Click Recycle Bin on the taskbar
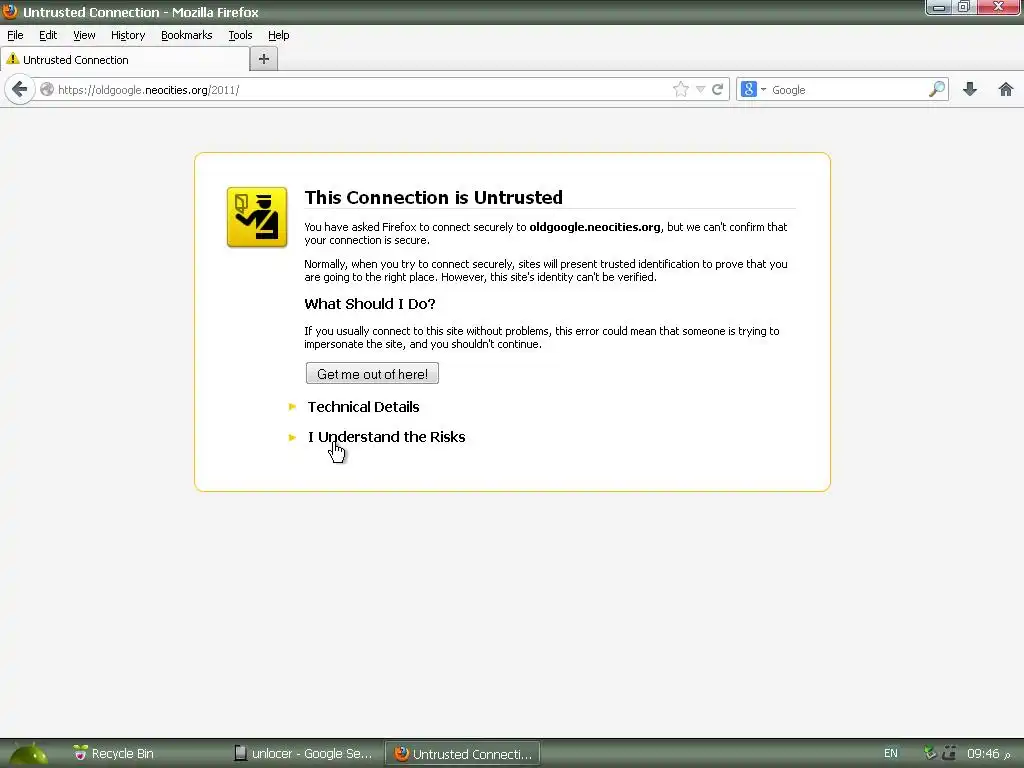Screen dimensions: 1024x768 [x=114, y=754]
